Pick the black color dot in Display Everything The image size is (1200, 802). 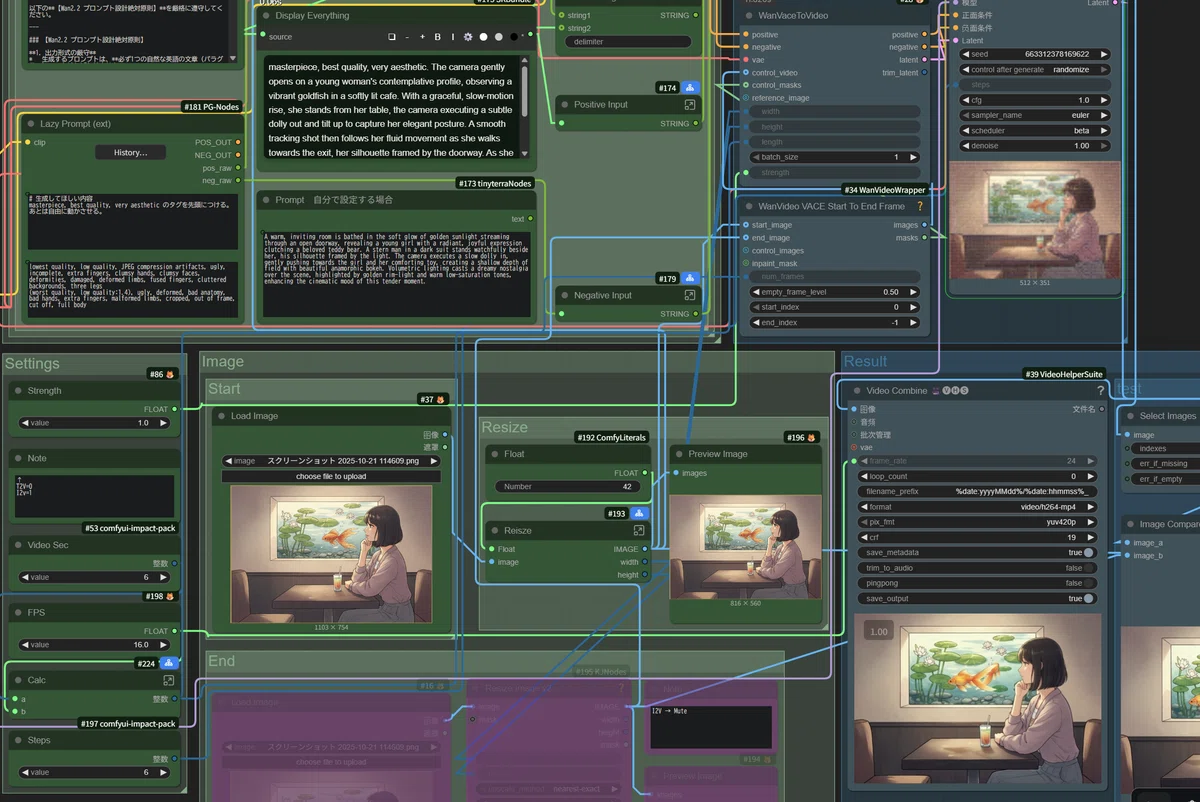[513, 37]
